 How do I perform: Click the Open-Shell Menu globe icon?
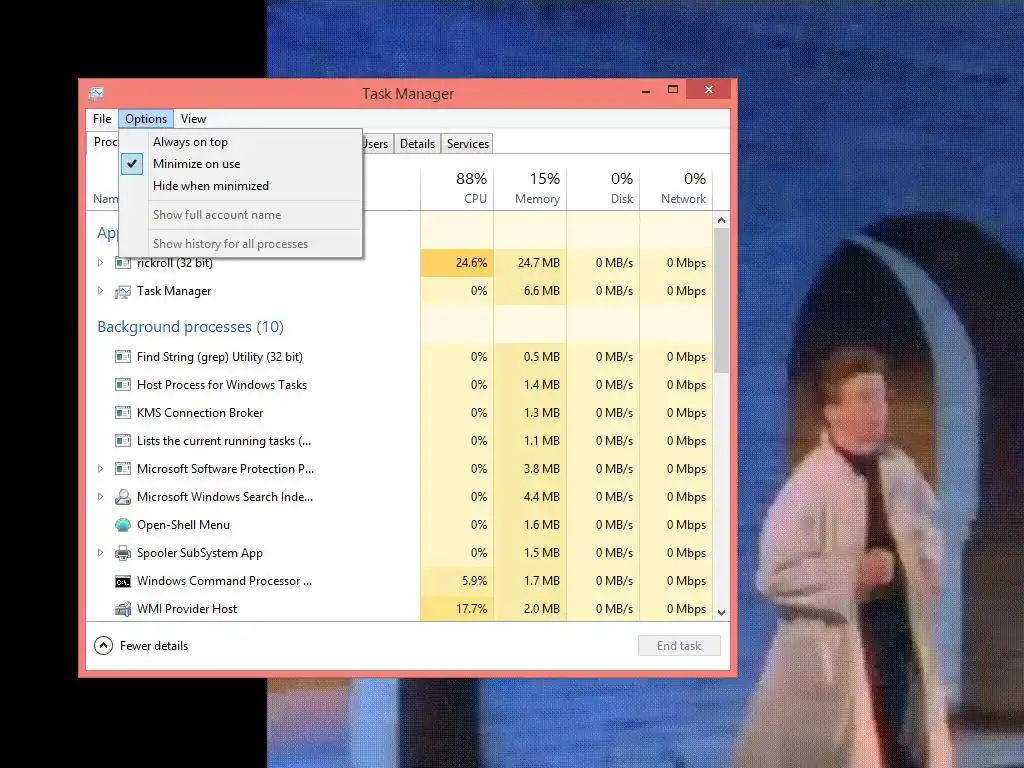tap(123, 525)
